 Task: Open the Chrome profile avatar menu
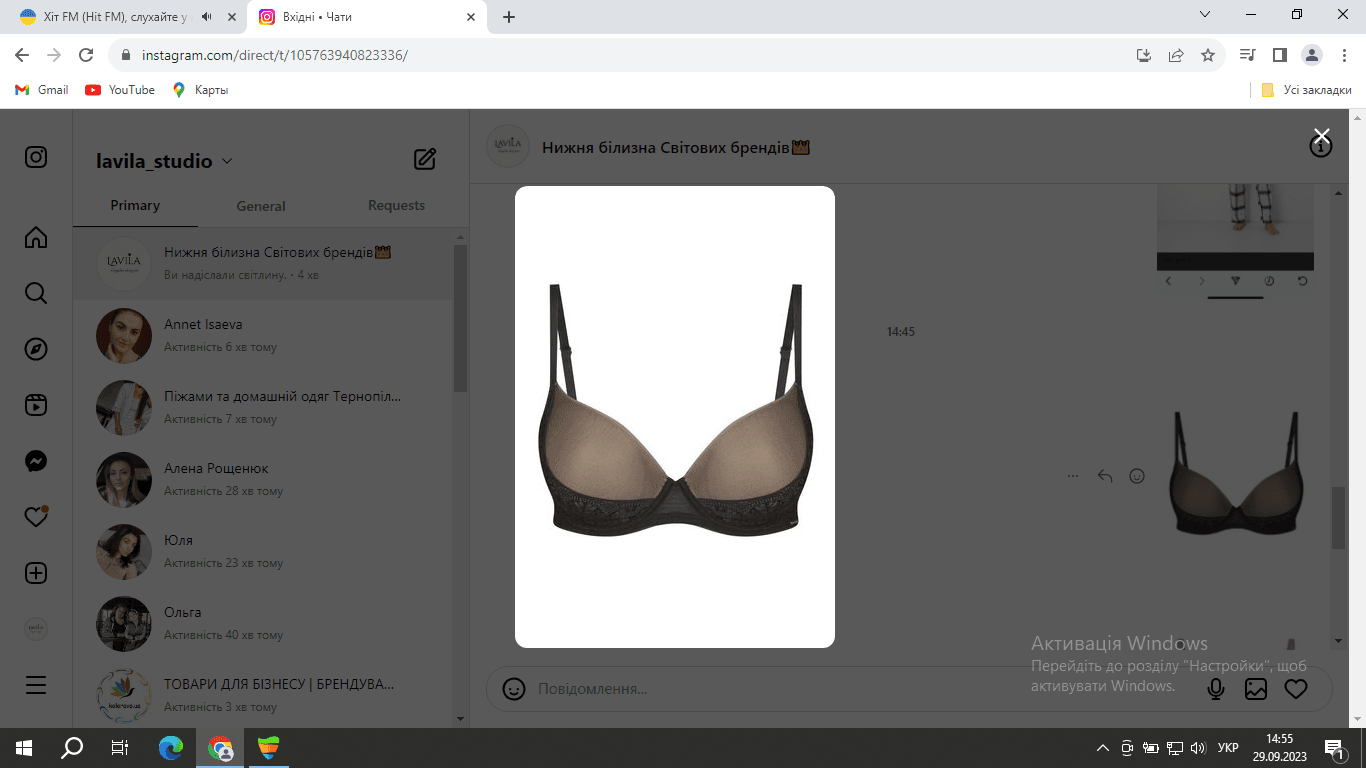tap(1312, 55)
